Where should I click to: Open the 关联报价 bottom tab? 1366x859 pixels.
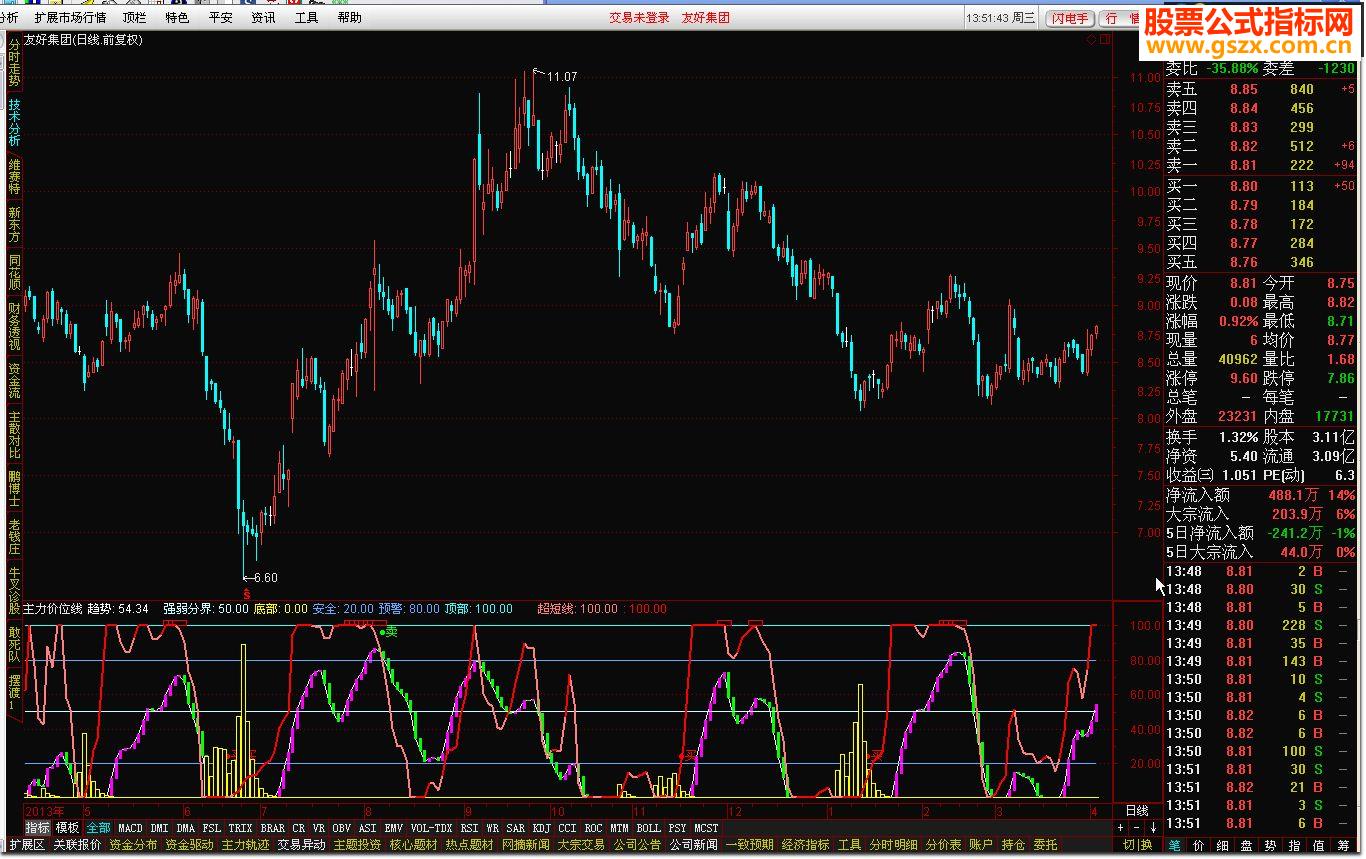pyautogui.click(x=77, y=845)
